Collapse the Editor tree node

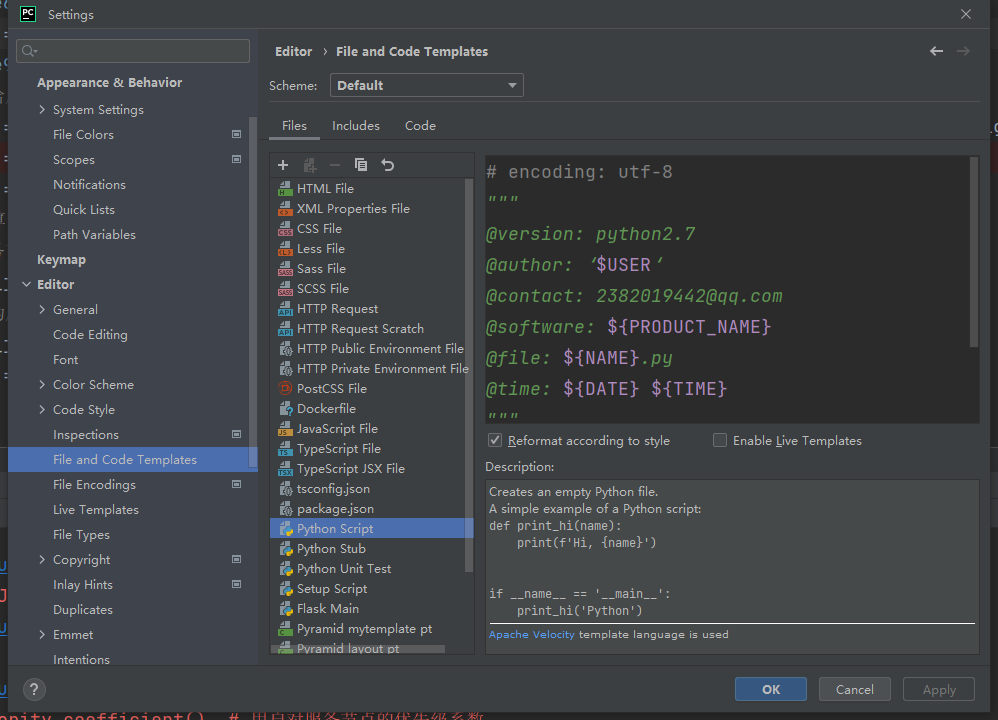coord(27,285)
